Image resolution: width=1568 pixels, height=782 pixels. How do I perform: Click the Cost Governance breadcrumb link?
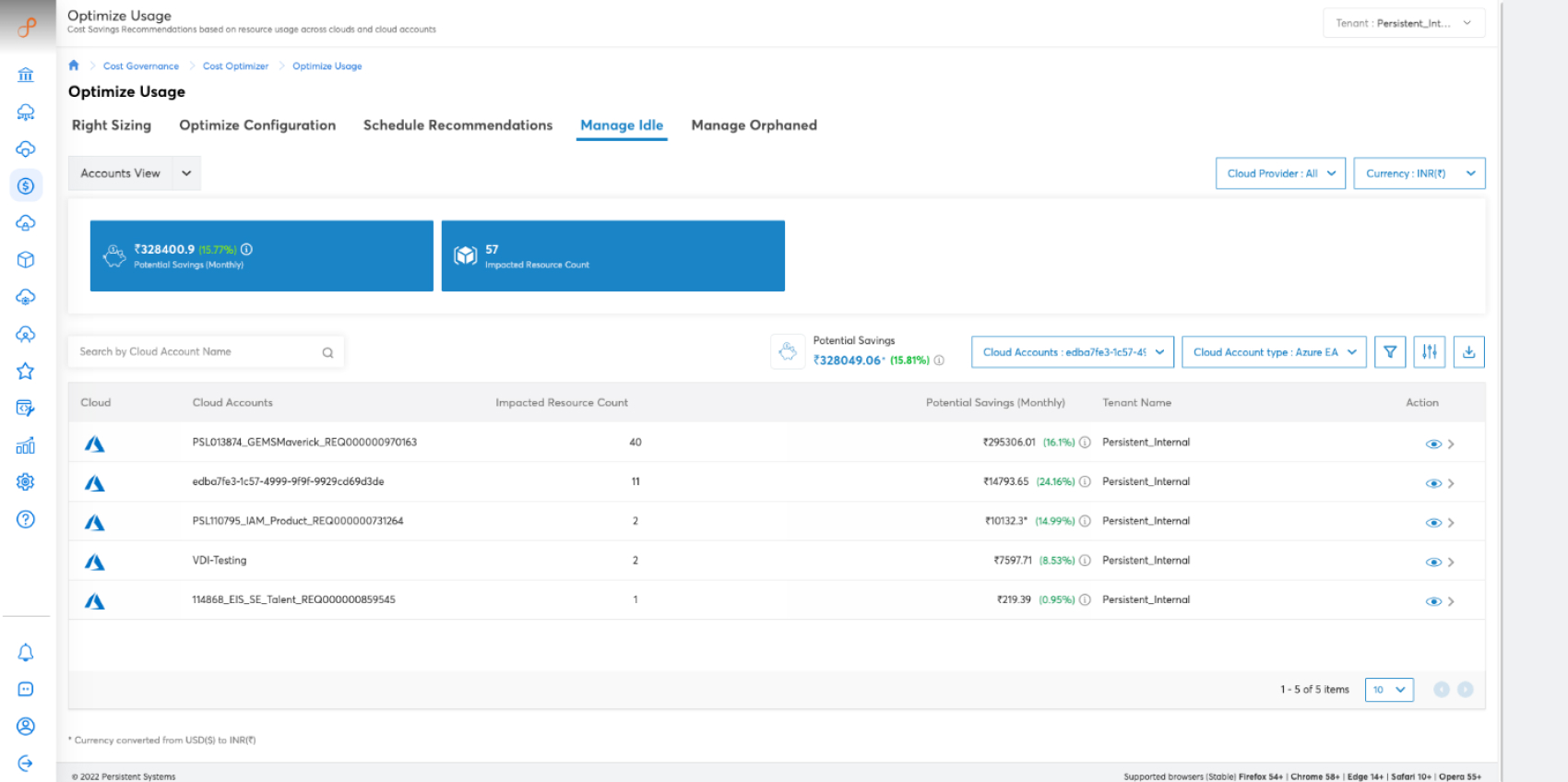(141, 66)
